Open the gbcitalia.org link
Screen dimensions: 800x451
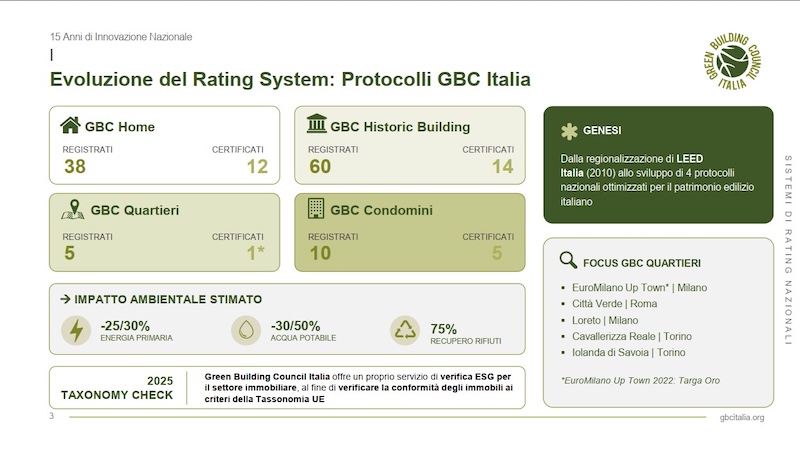tap(741, 417)
